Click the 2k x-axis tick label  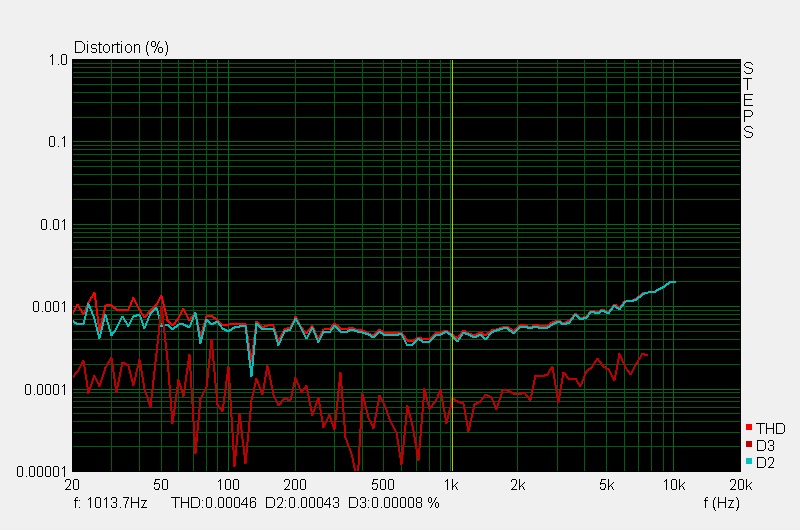point(518,485)
